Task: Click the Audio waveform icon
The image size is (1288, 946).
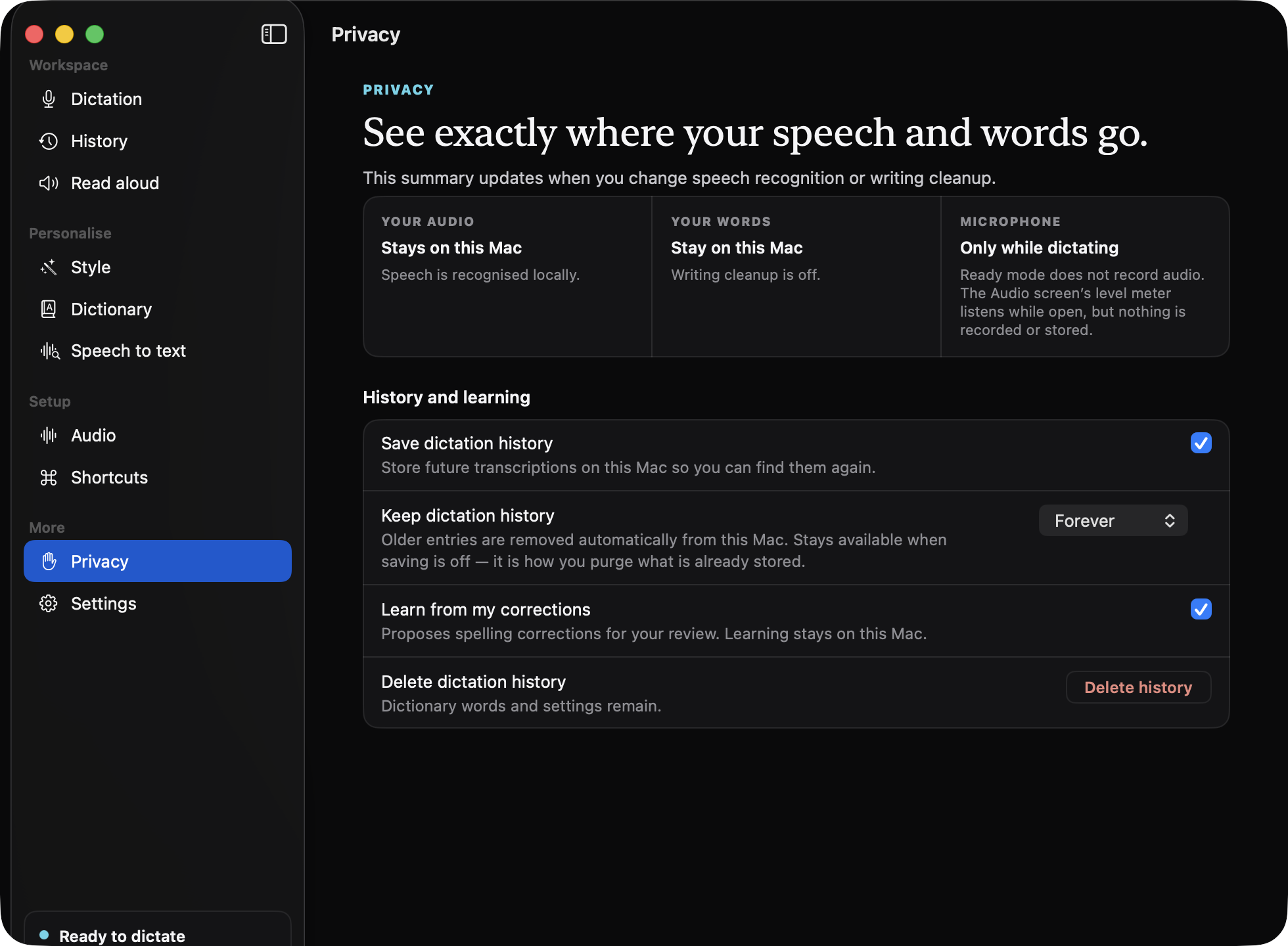Action: pyautogui.click(x=49, y=436)
